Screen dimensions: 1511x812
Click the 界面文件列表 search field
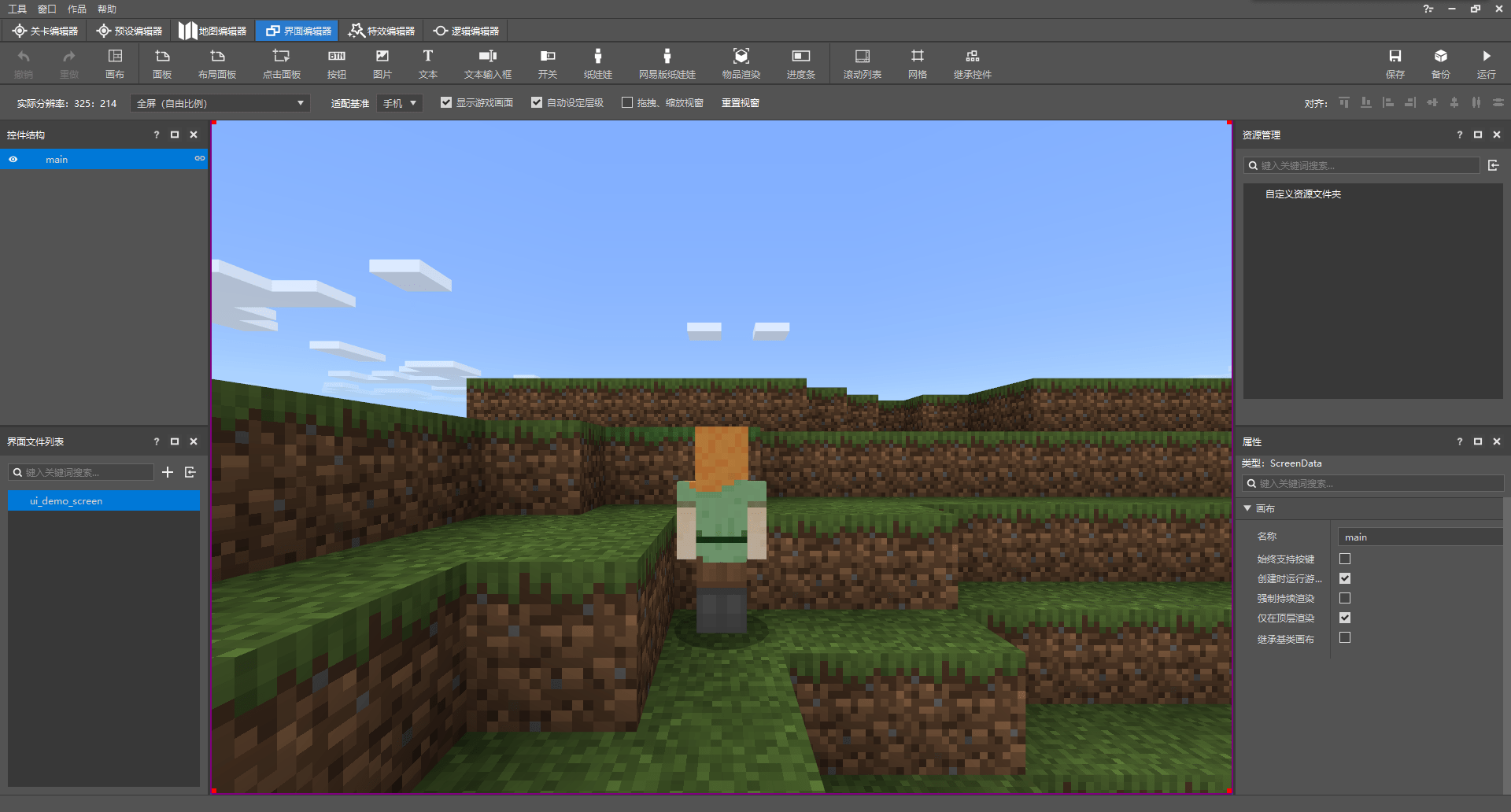click(81, 472)
